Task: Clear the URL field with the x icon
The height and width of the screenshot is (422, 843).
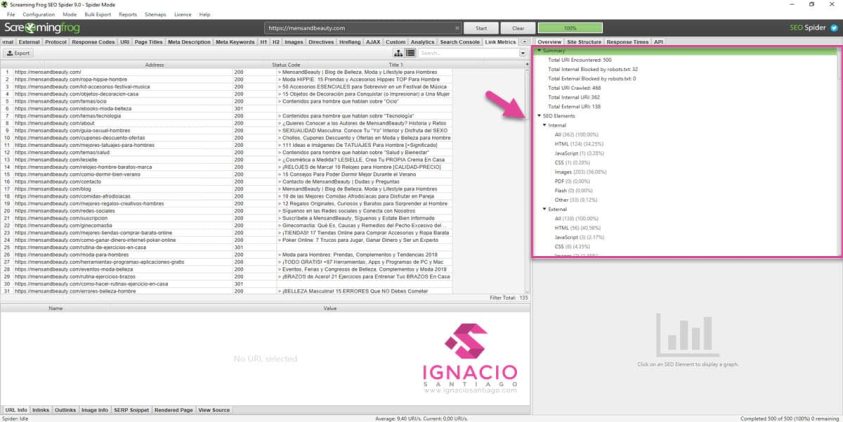Action: click(x=457, y=28)
